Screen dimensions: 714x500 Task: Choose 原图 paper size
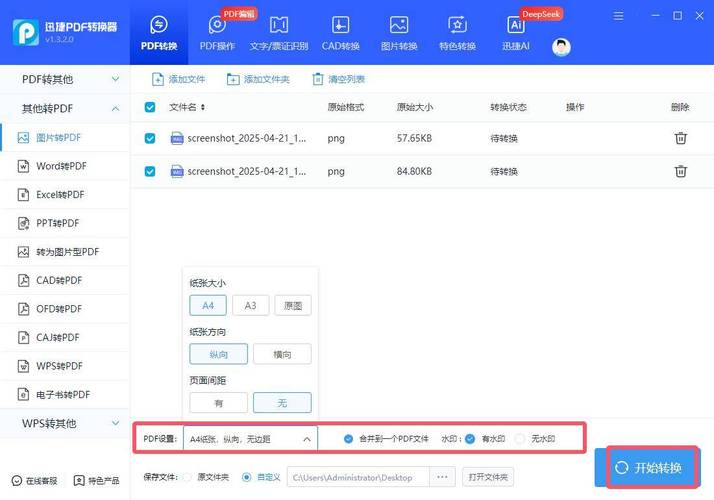pyautogui.click(x=293, y=305)
